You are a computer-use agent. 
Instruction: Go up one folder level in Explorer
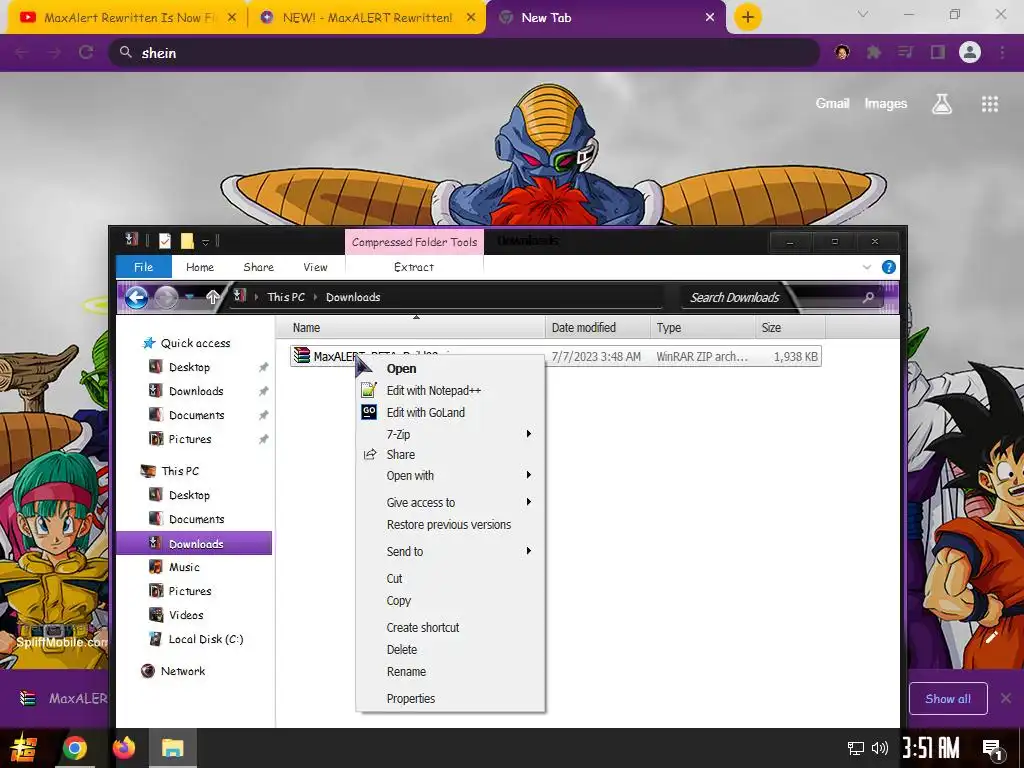pos(212,297)
